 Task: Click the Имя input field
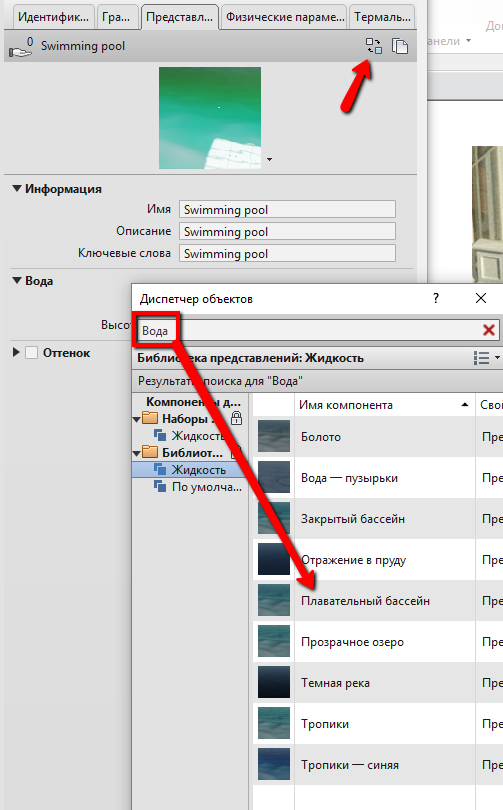(287, 210)
